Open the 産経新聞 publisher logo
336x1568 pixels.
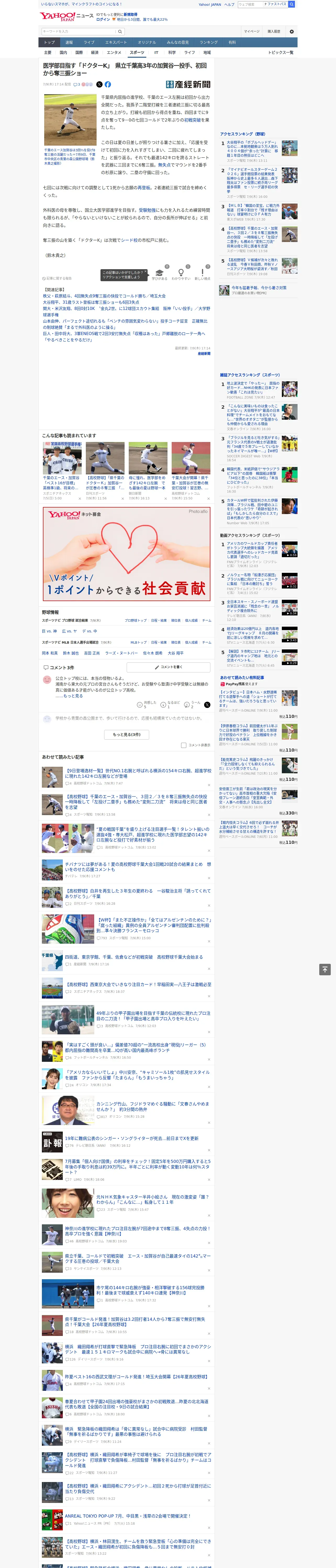coord(188,85)
